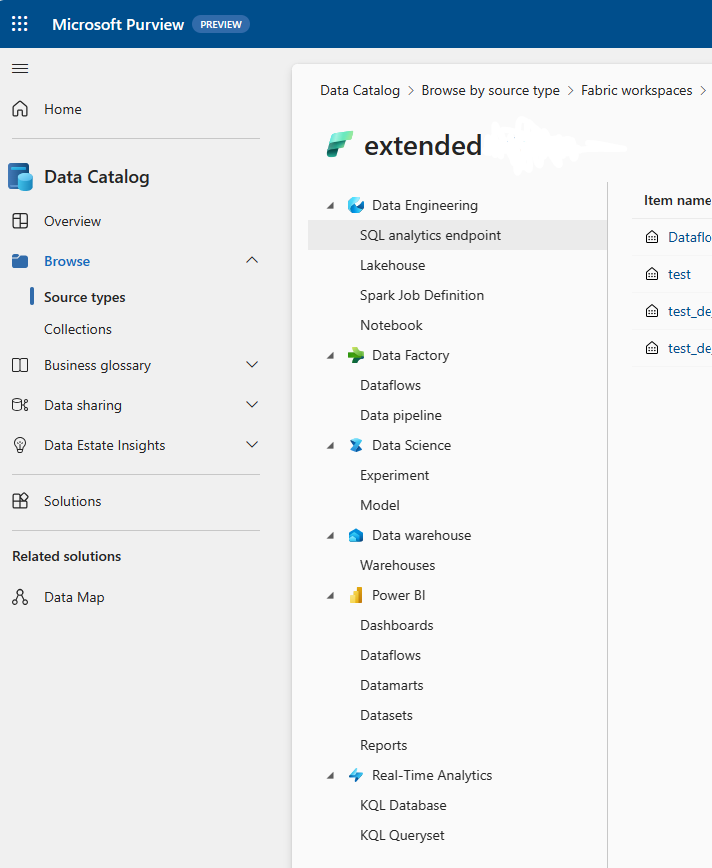712x868 pixels.
Task: Select the Lakehouse tree item
Action: (392, 265)
